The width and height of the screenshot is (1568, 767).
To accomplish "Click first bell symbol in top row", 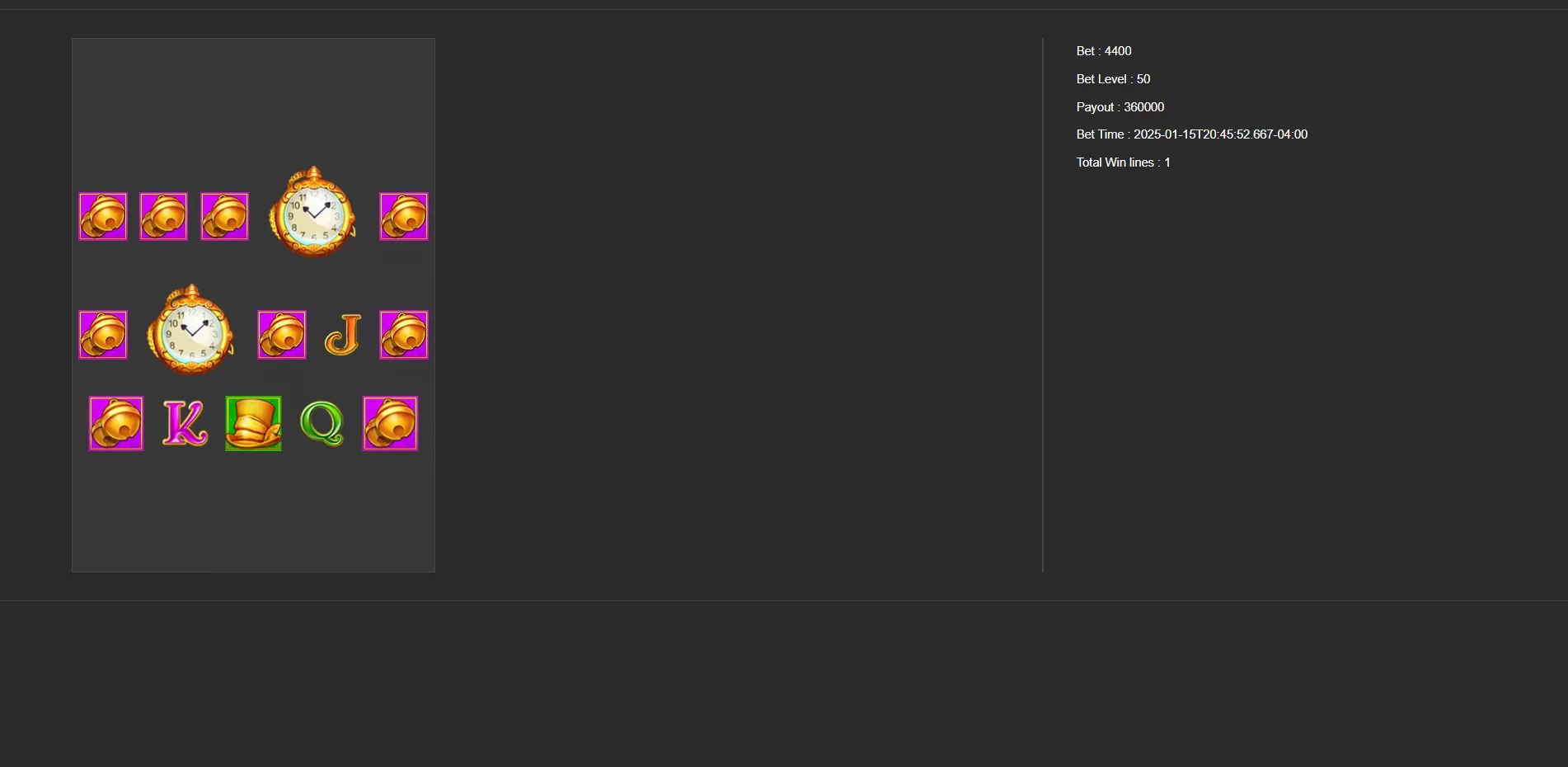I will tap(103, 217).
